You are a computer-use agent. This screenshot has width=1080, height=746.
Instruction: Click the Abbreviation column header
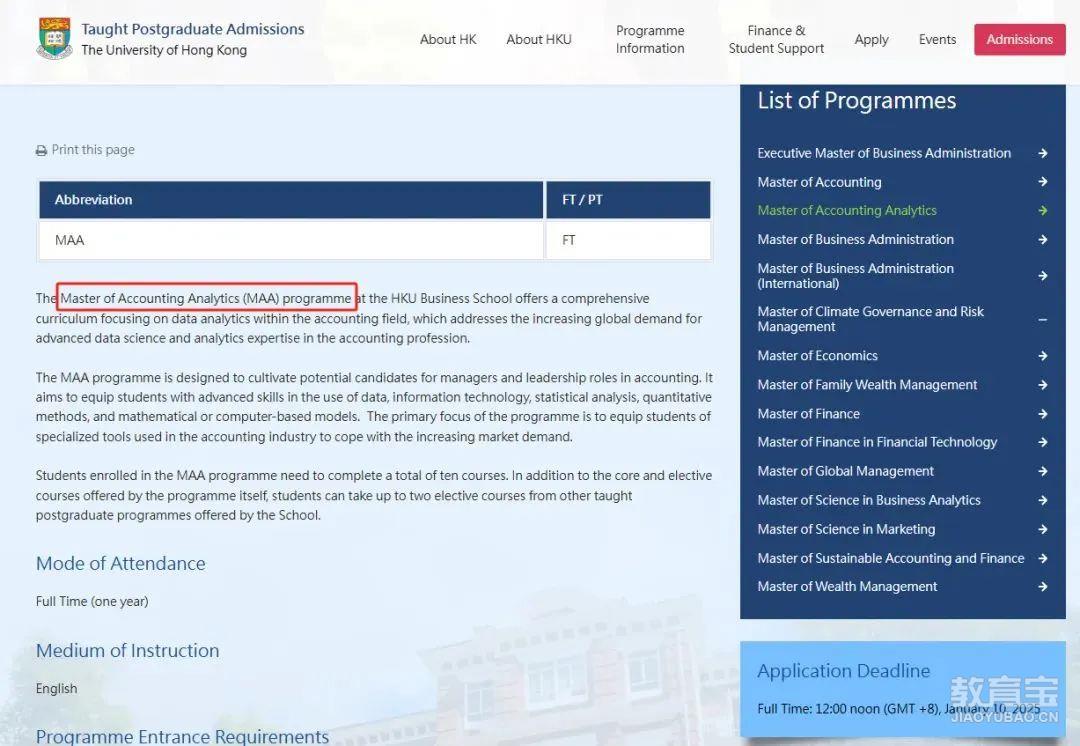click(x=291, y=200)
